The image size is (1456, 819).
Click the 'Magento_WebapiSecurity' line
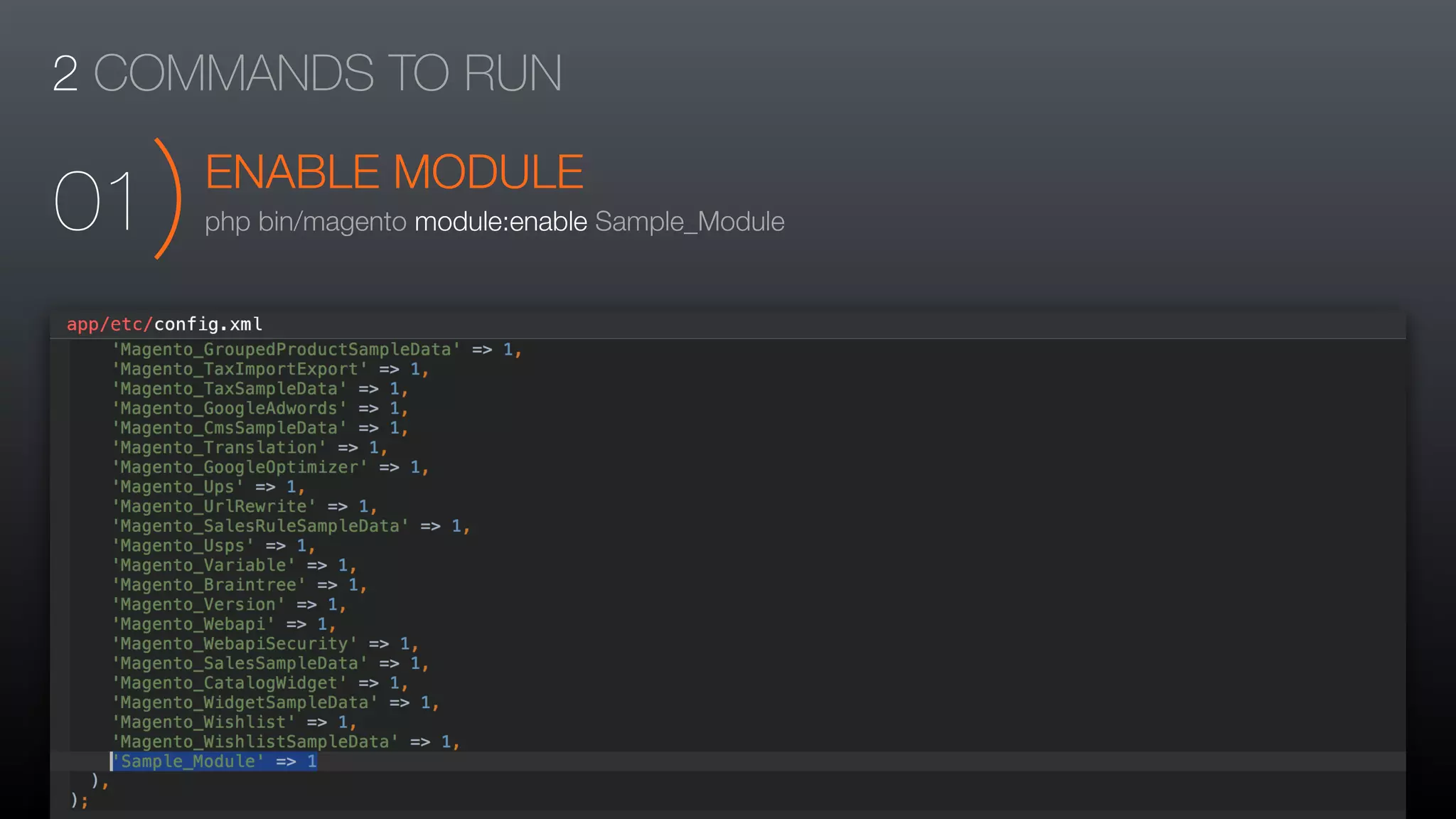click(265, 644)
